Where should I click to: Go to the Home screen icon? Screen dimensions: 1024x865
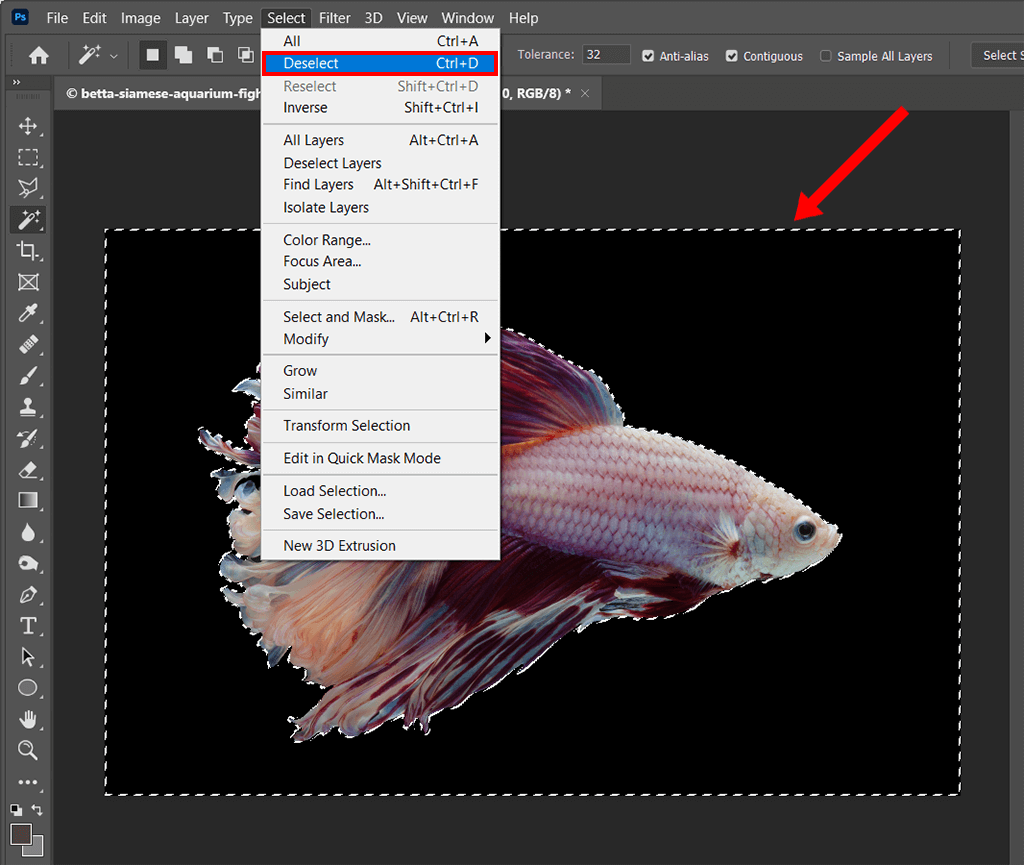tap(39, 55)
